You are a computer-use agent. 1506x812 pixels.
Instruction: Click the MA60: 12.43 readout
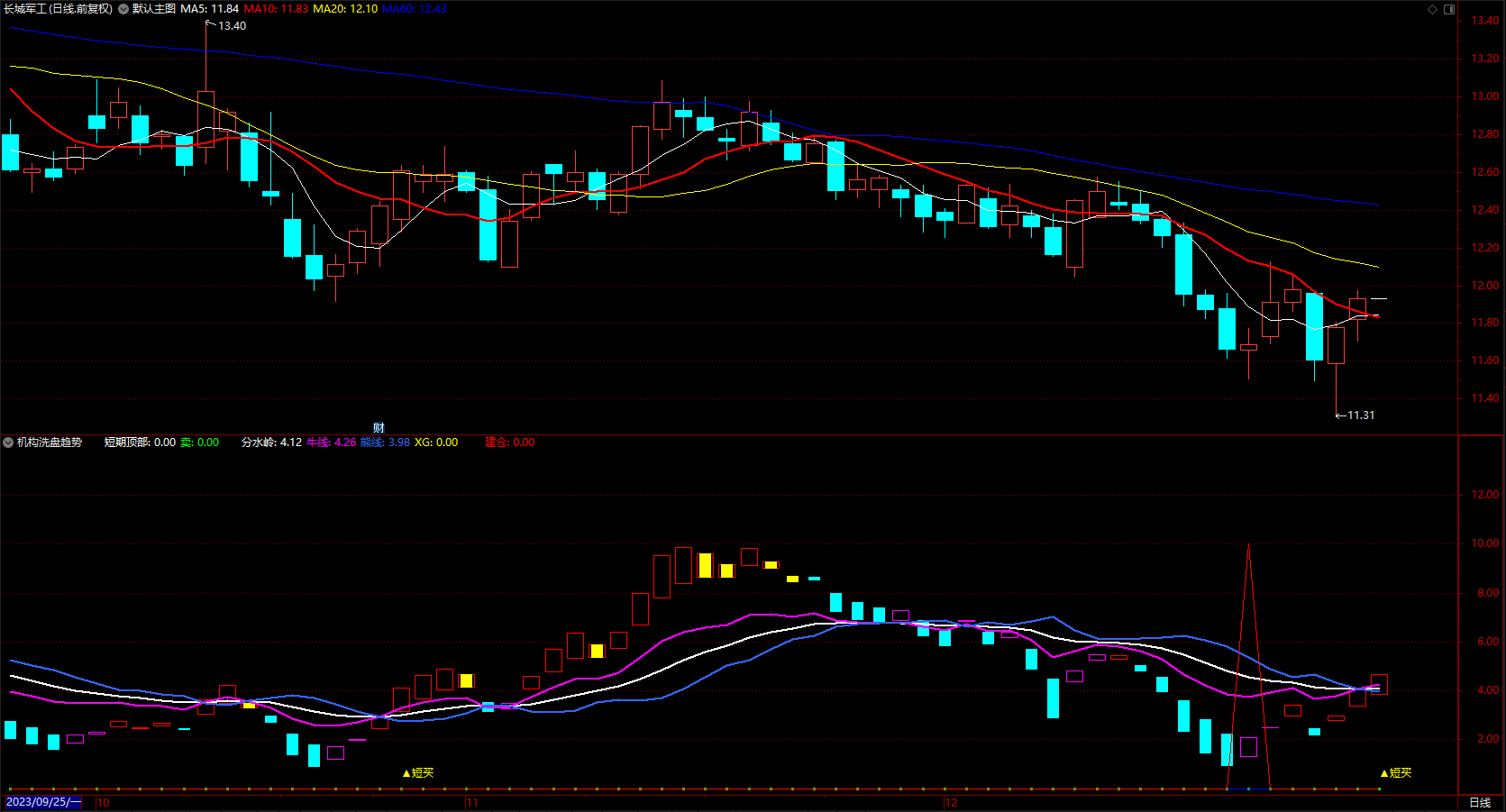[x=415, y=9]
